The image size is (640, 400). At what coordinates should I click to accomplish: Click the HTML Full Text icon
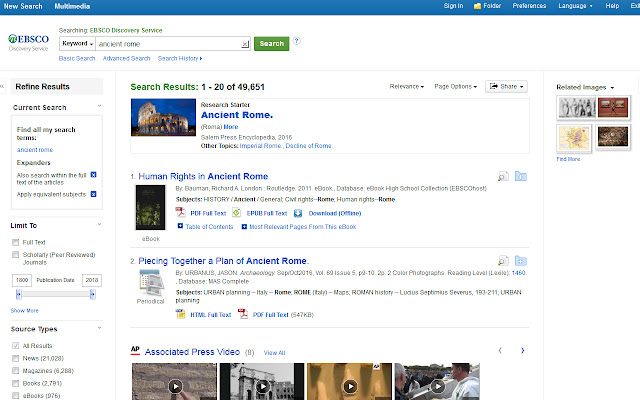click(x=180, y=314)
